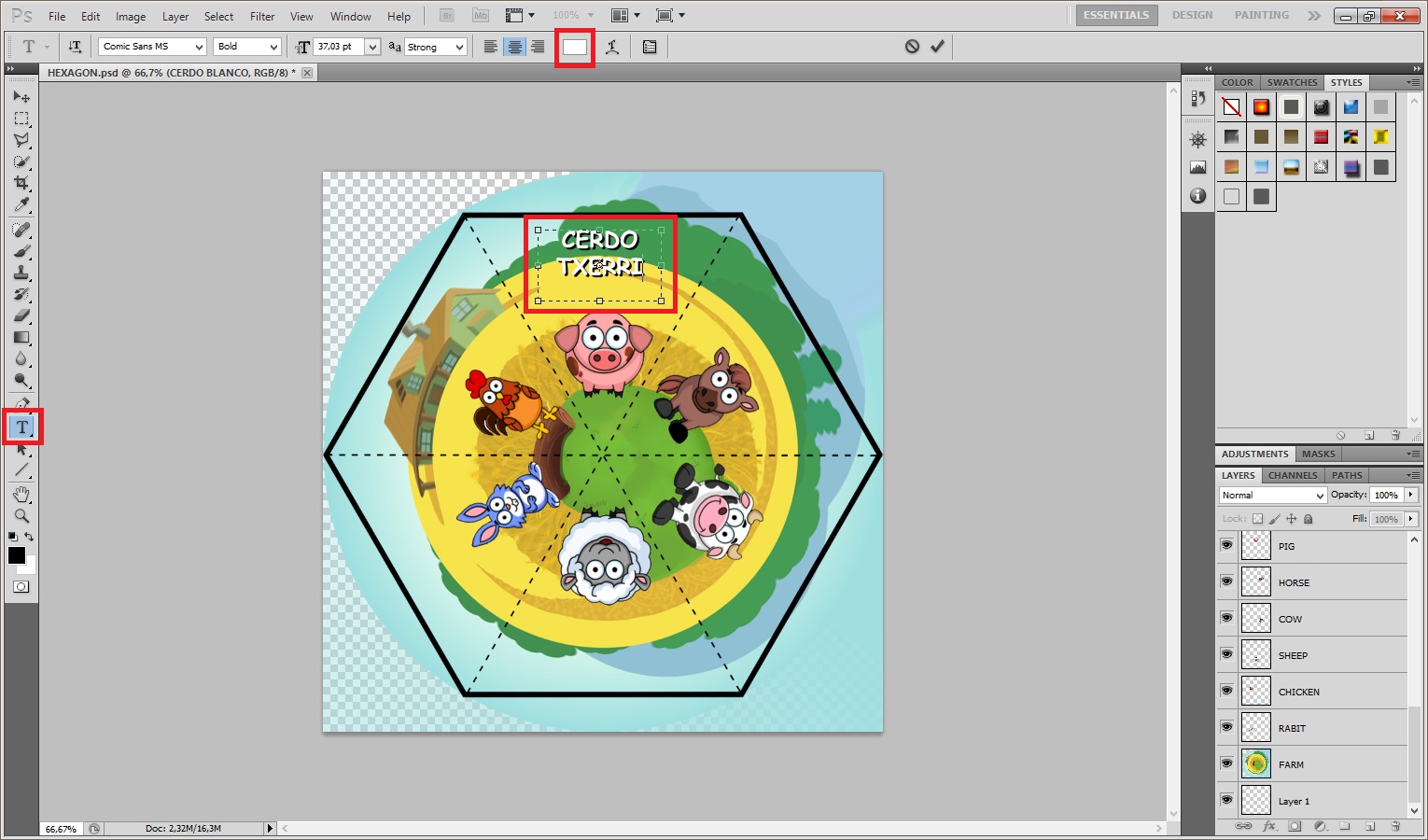1428x840 pixels.
Task: Select the Brush tool
Action: tap(21, 251)
